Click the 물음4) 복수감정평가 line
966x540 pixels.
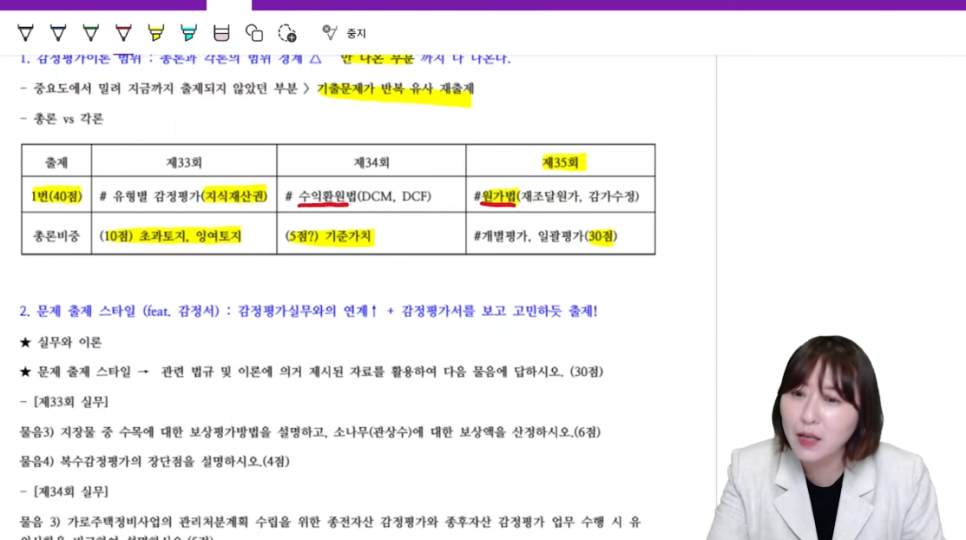(x=154, y=462)
